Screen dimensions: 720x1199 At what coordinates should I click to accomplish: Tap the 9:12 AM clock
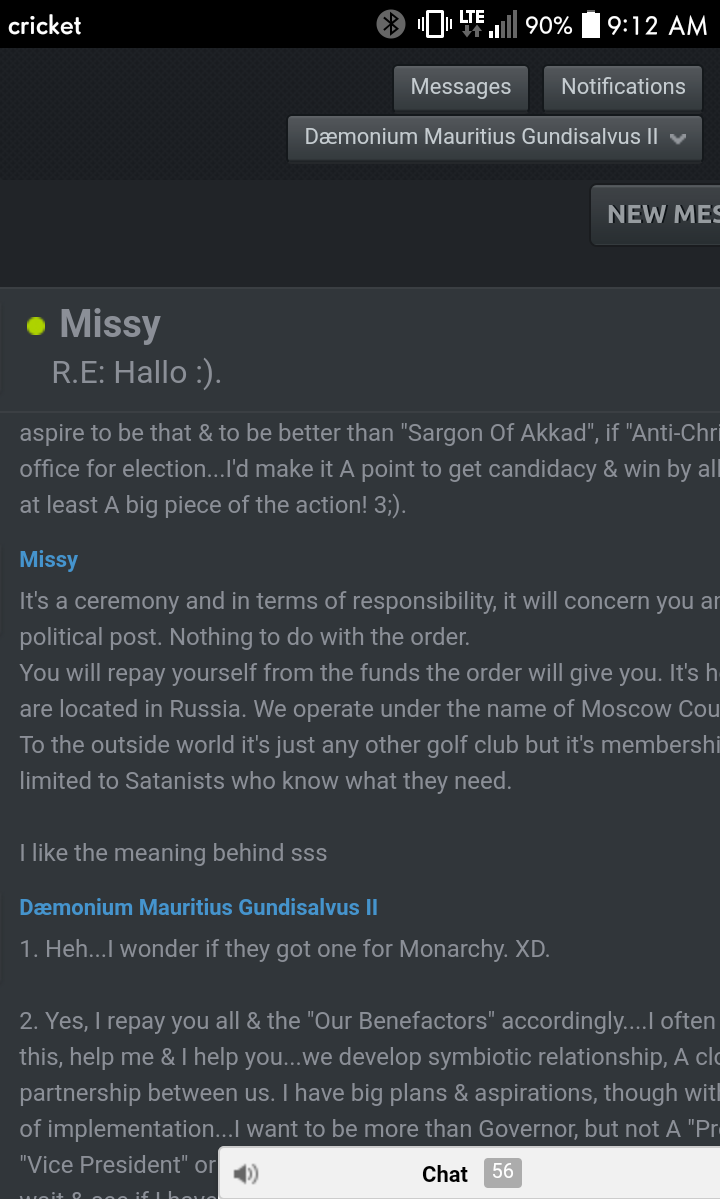pyautogui.click(x=657, y=25)
